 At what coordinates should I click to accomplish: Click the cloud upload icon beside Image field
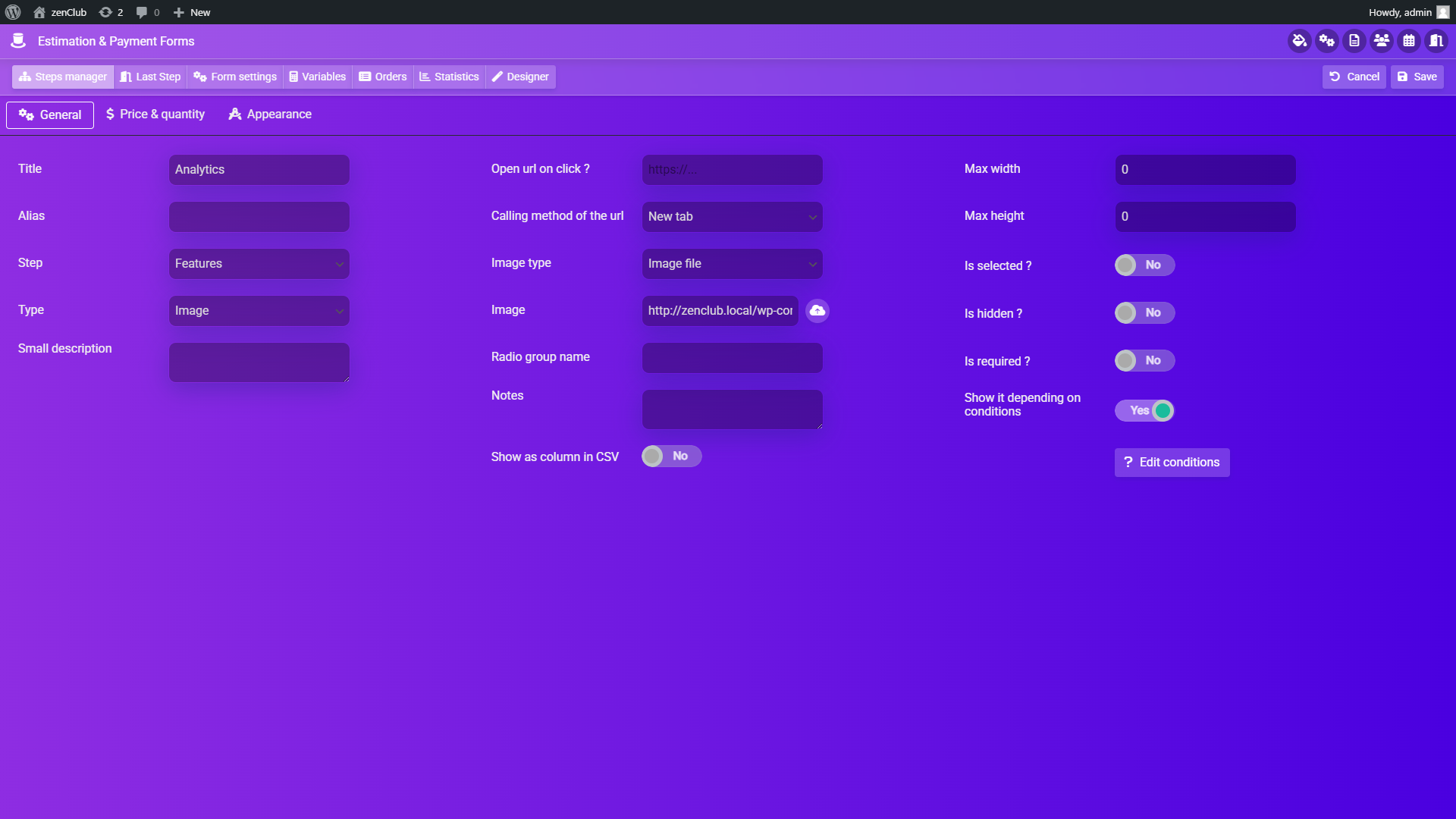817,311
